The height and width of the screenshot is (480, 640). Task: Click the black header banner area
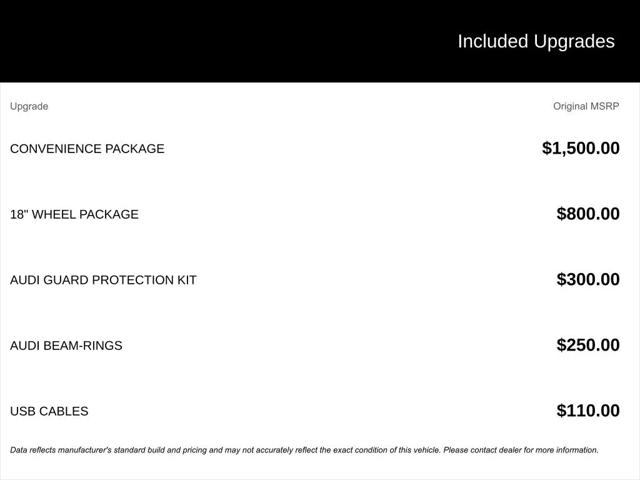coord(320,41)
